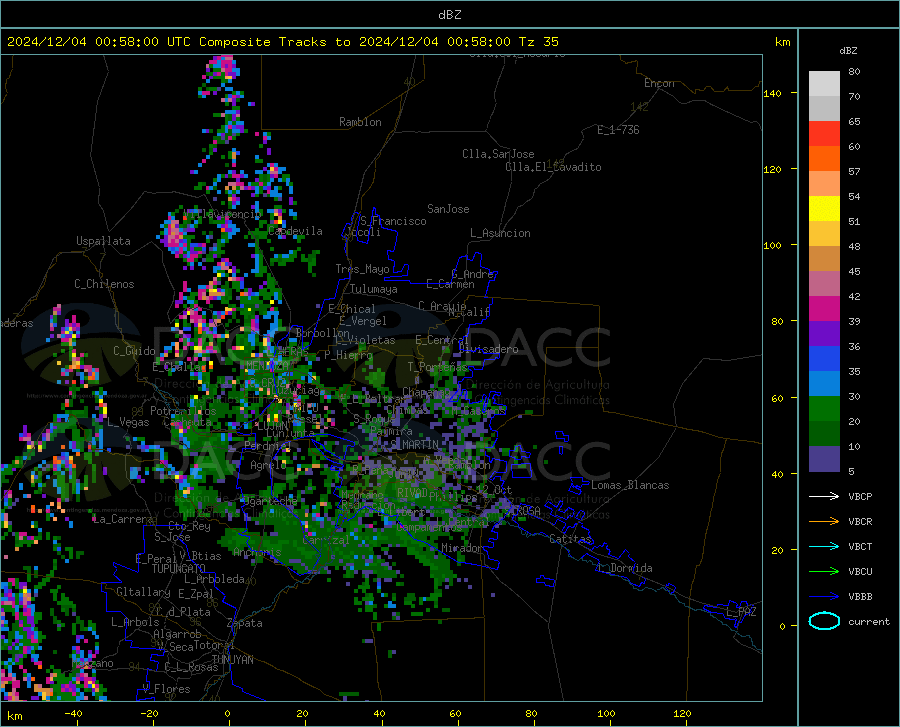Click the cyan VBCT arrow icon
Screen dimensions: 900x727
point(824,546)
